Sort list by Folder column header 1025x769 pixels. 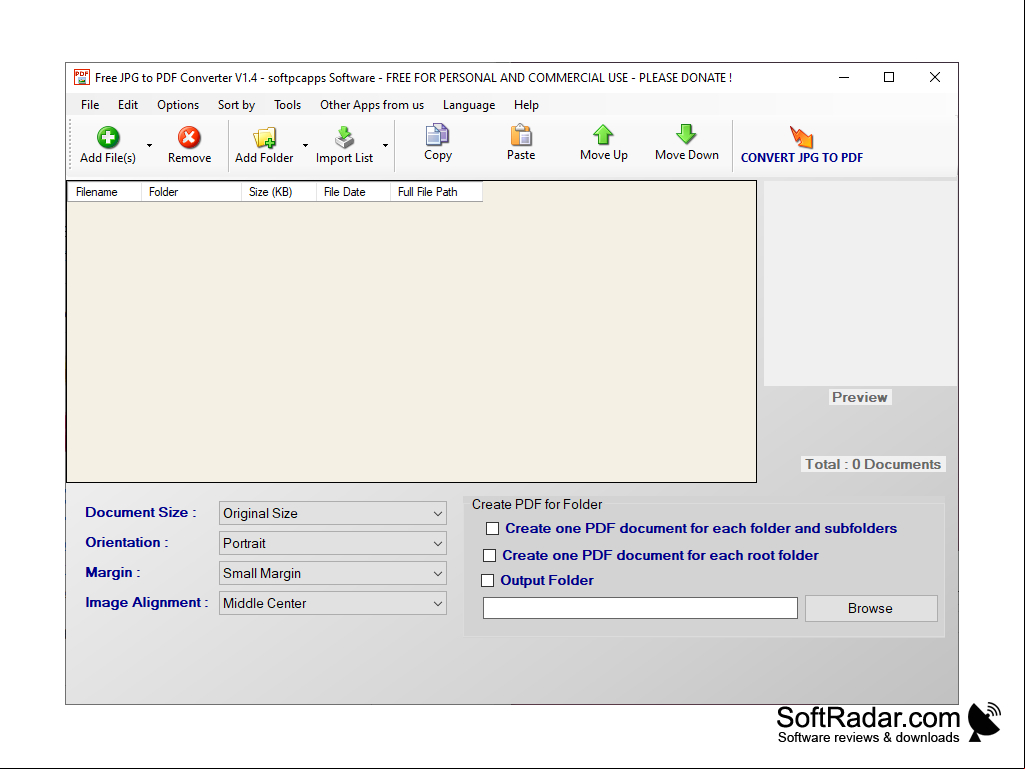coord(192,192)
